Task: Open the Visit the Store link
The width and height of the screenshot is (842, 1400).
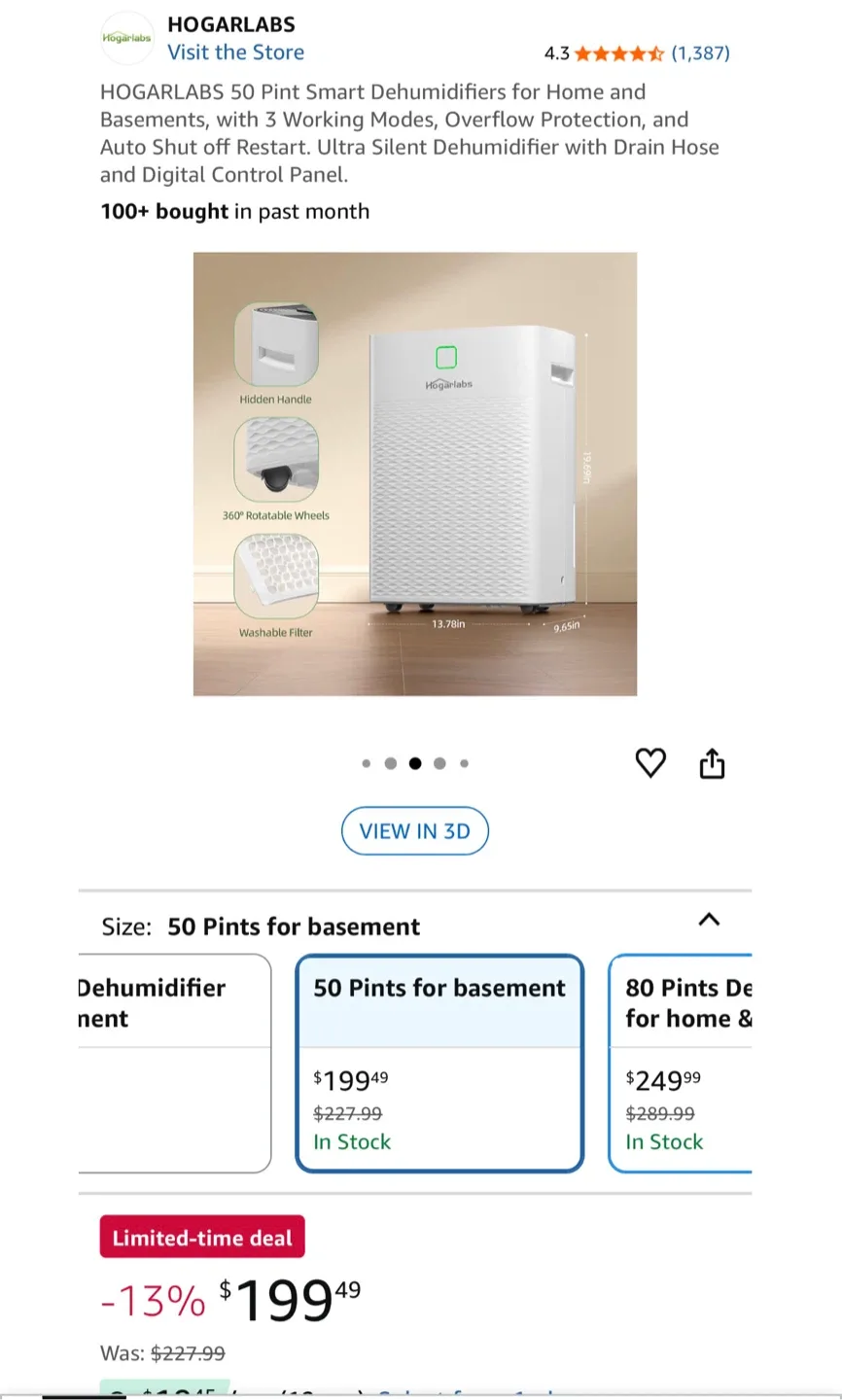Action: click(235, 52)
